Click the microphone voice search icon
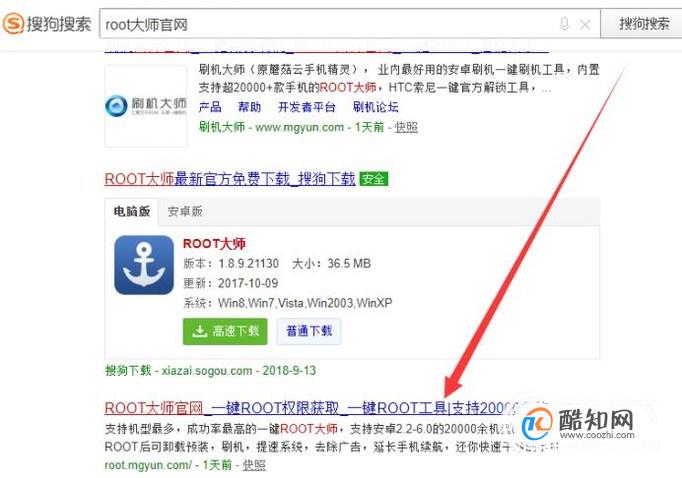The width and height of the screenshot is (682, 478). click(x=564, y=24)
